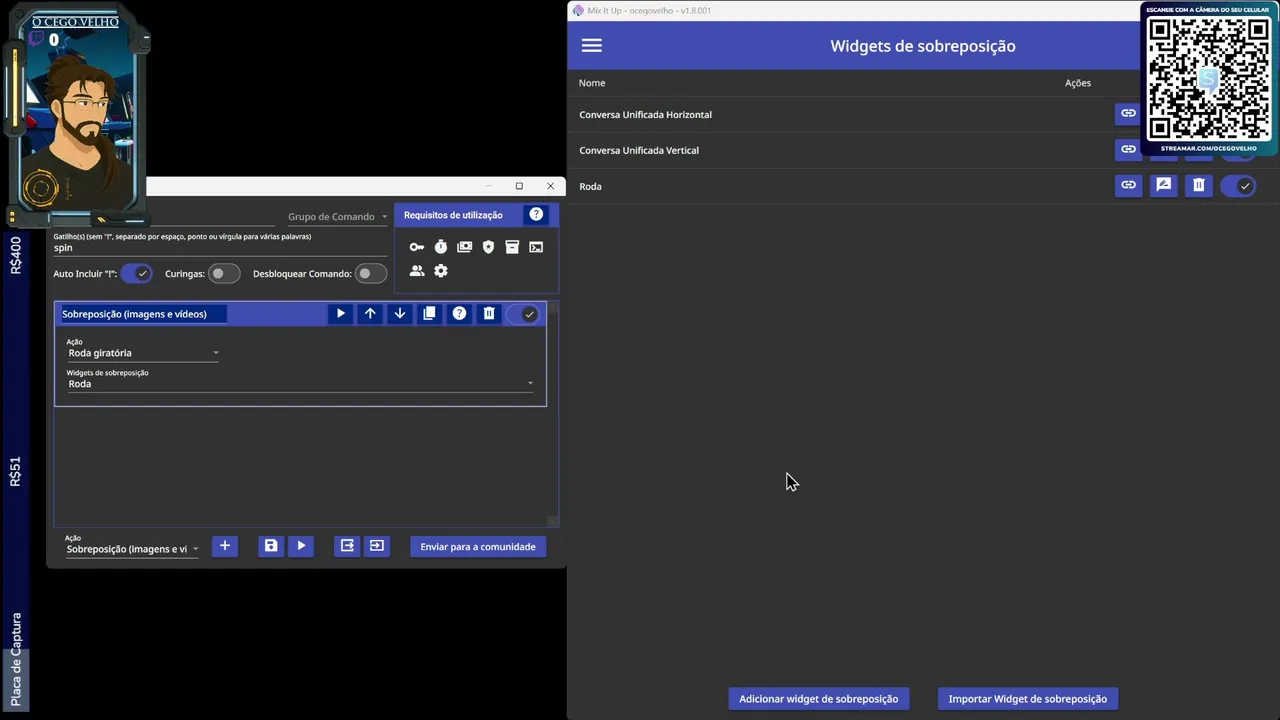
Task: Disable the Roda widget toggle
Action: (1238, 186)
